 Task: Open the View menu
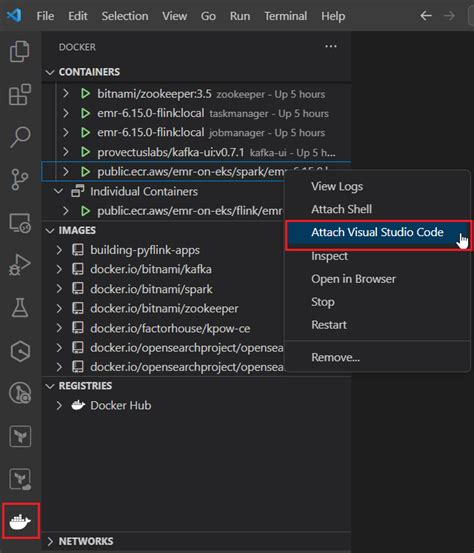(x=174, y=16)
